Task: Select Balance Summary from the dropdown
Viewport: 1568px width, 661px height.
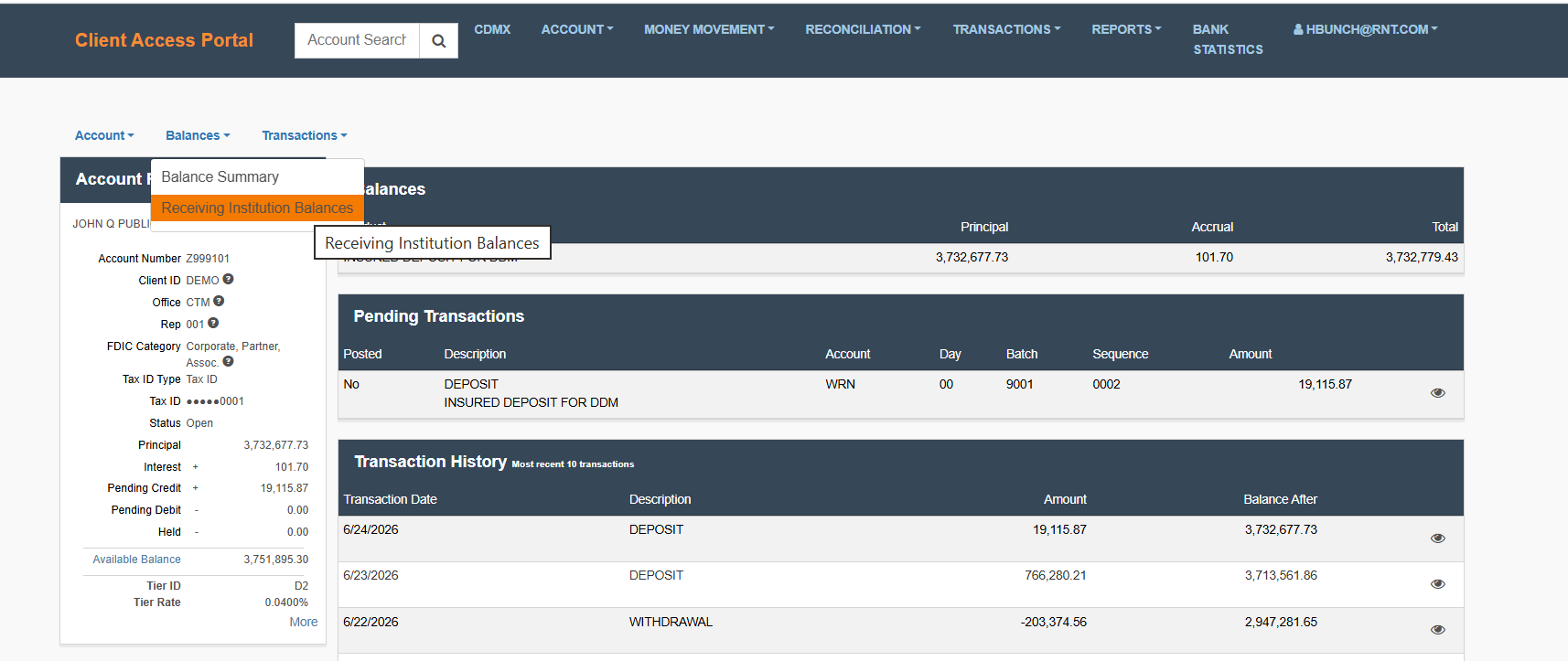Action: click(x=257, y=177)
